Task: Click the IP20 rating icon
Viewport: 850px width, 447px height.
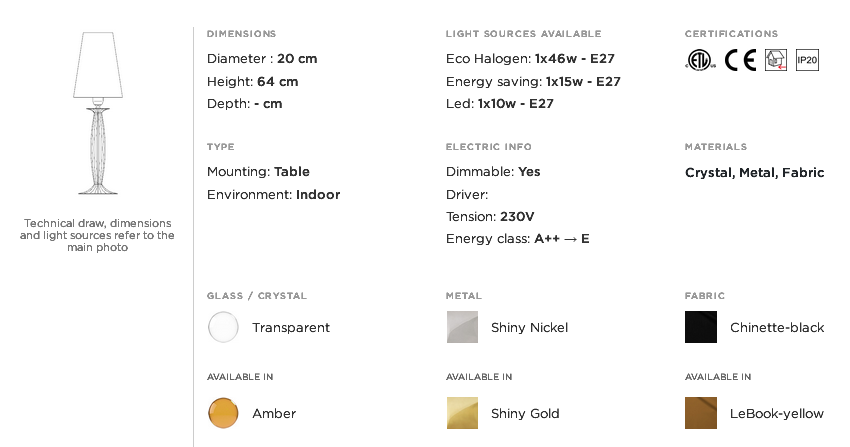Action: (x=807, y=60)
